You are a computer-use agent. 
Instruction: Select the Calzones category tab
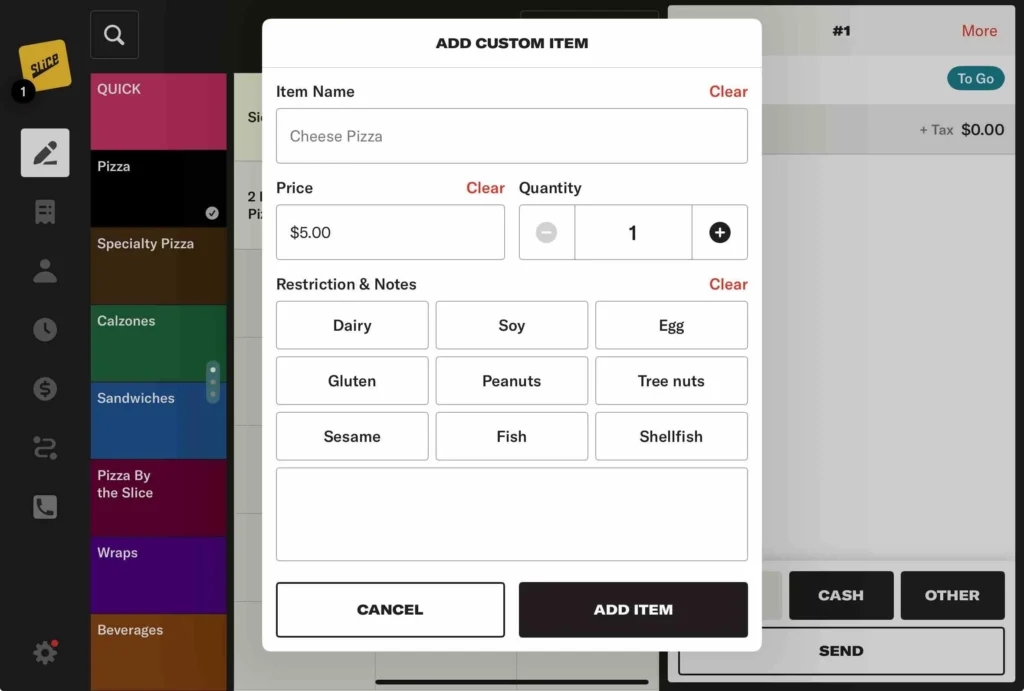click(158, 343)
